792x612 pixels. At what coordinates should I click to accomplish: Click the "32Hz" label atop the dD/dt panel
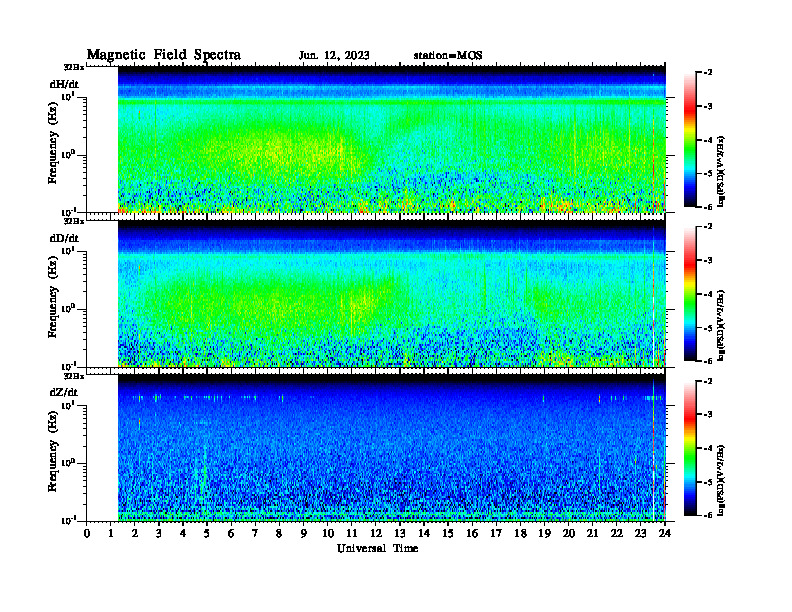click(74, 221)
